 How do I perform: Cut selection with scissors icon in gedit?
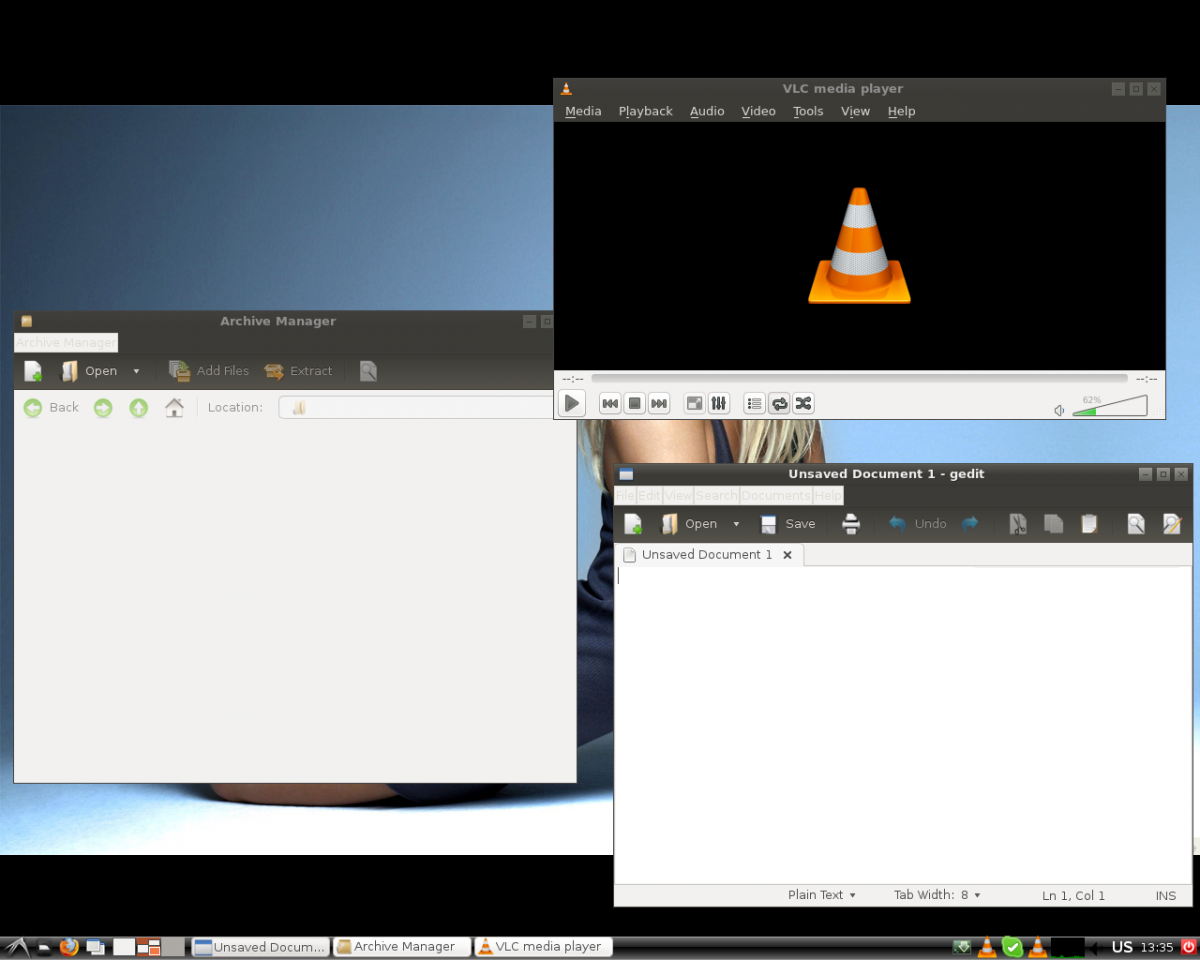click(1018, 524)
